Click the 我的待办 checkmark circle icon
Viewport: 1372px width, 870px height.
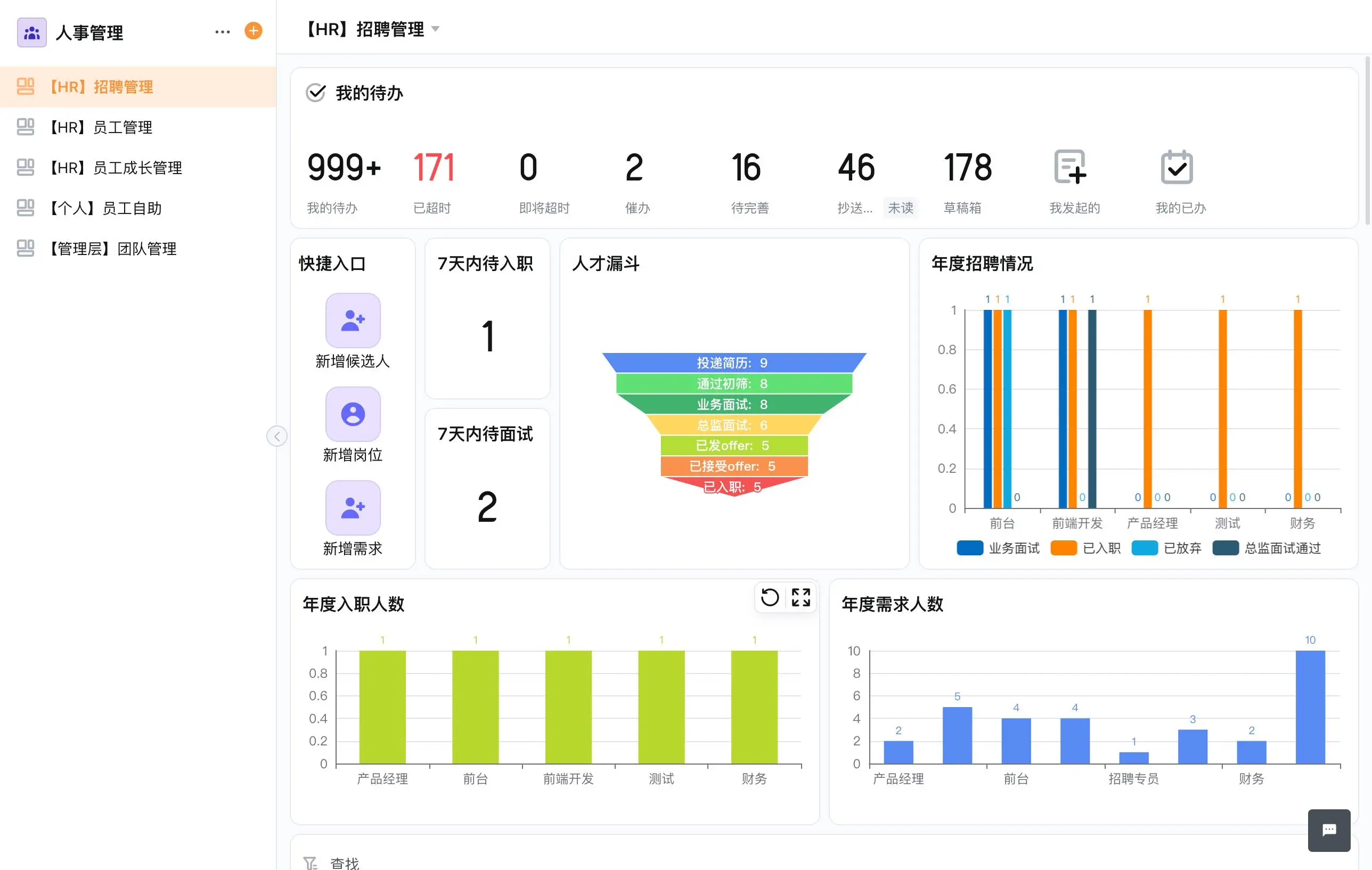(316, 92)
